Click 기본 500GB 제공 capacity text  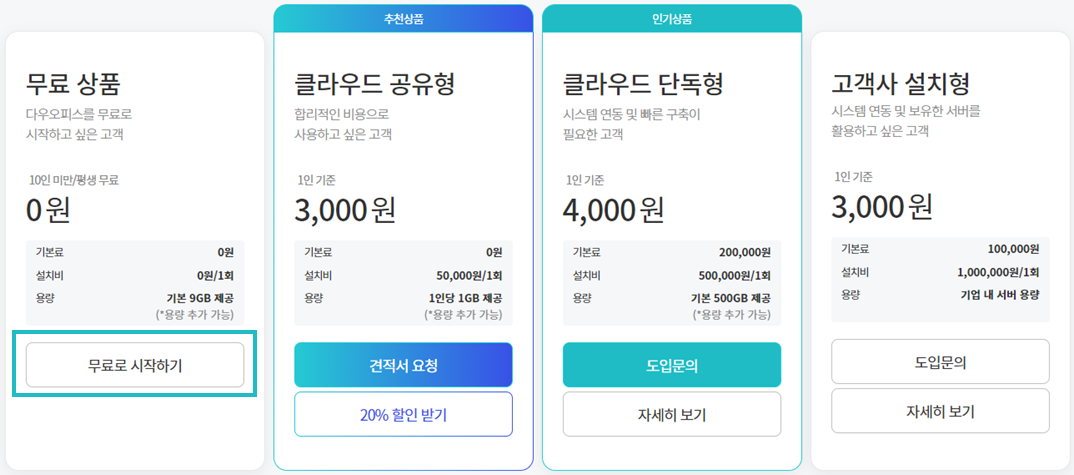(x=731, y=298)
